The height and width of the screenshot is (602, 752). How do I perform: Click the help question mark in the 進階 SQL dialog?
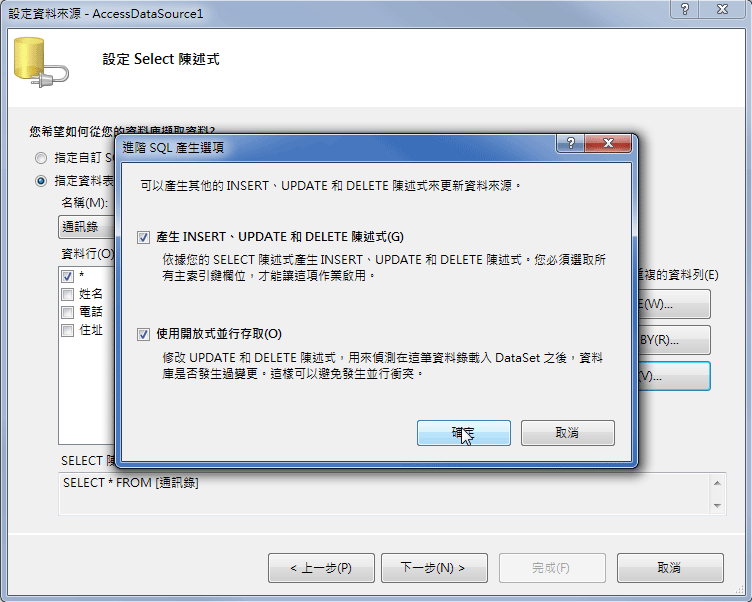tap(570, 143)
